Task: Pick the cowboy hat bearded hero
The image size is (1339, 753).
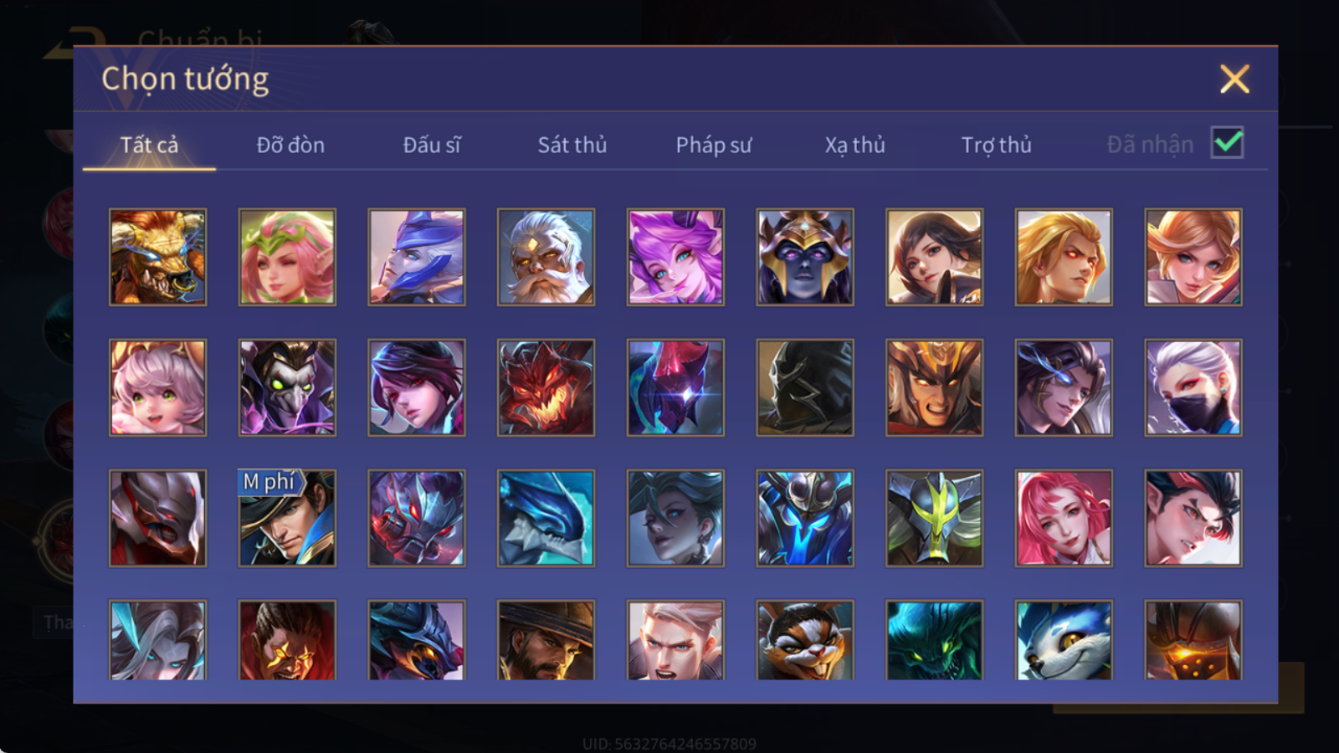Action: 546,641
